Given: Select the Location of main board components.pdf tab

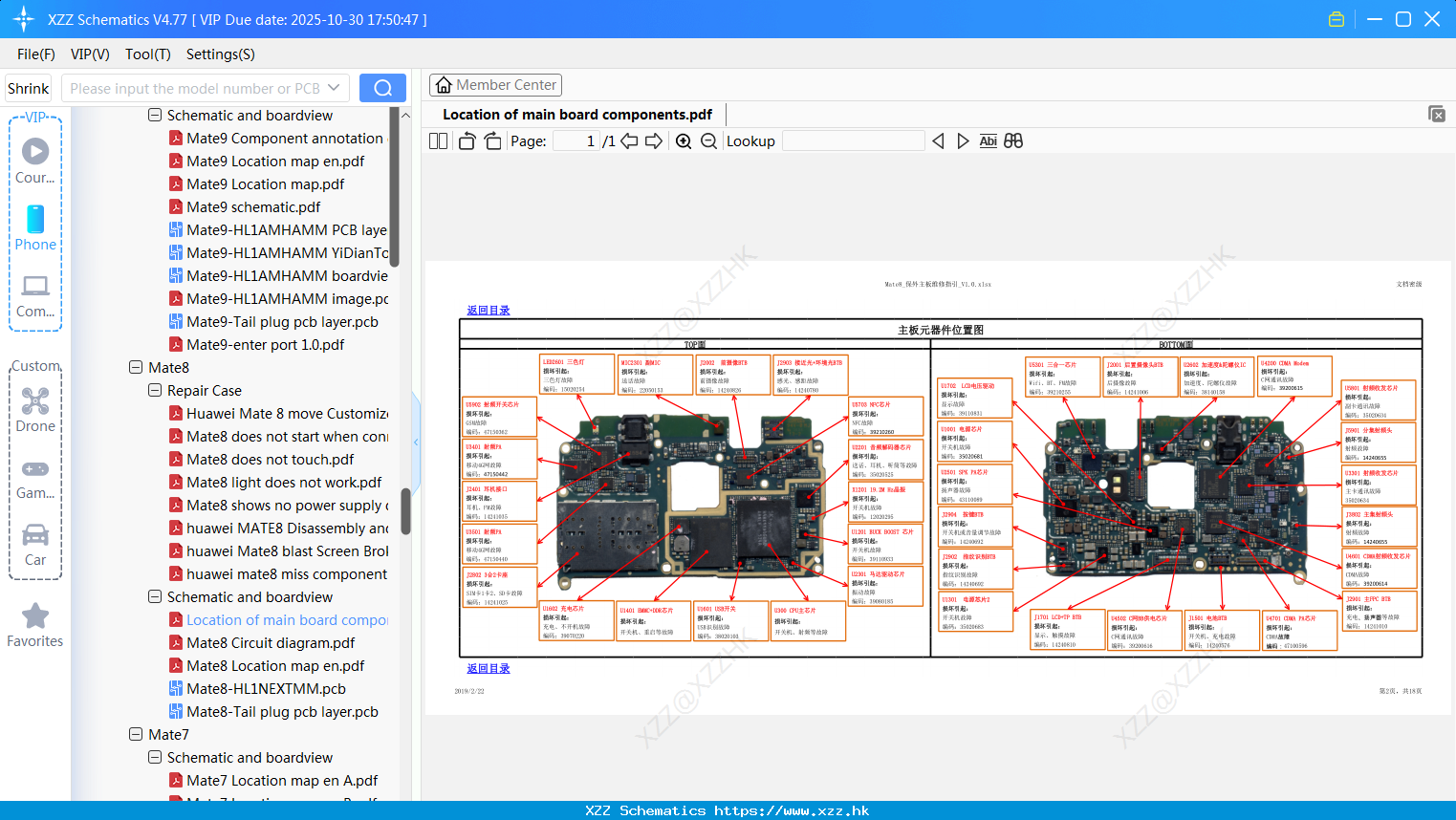Looking at the screenshot, I should pos(577,115).
